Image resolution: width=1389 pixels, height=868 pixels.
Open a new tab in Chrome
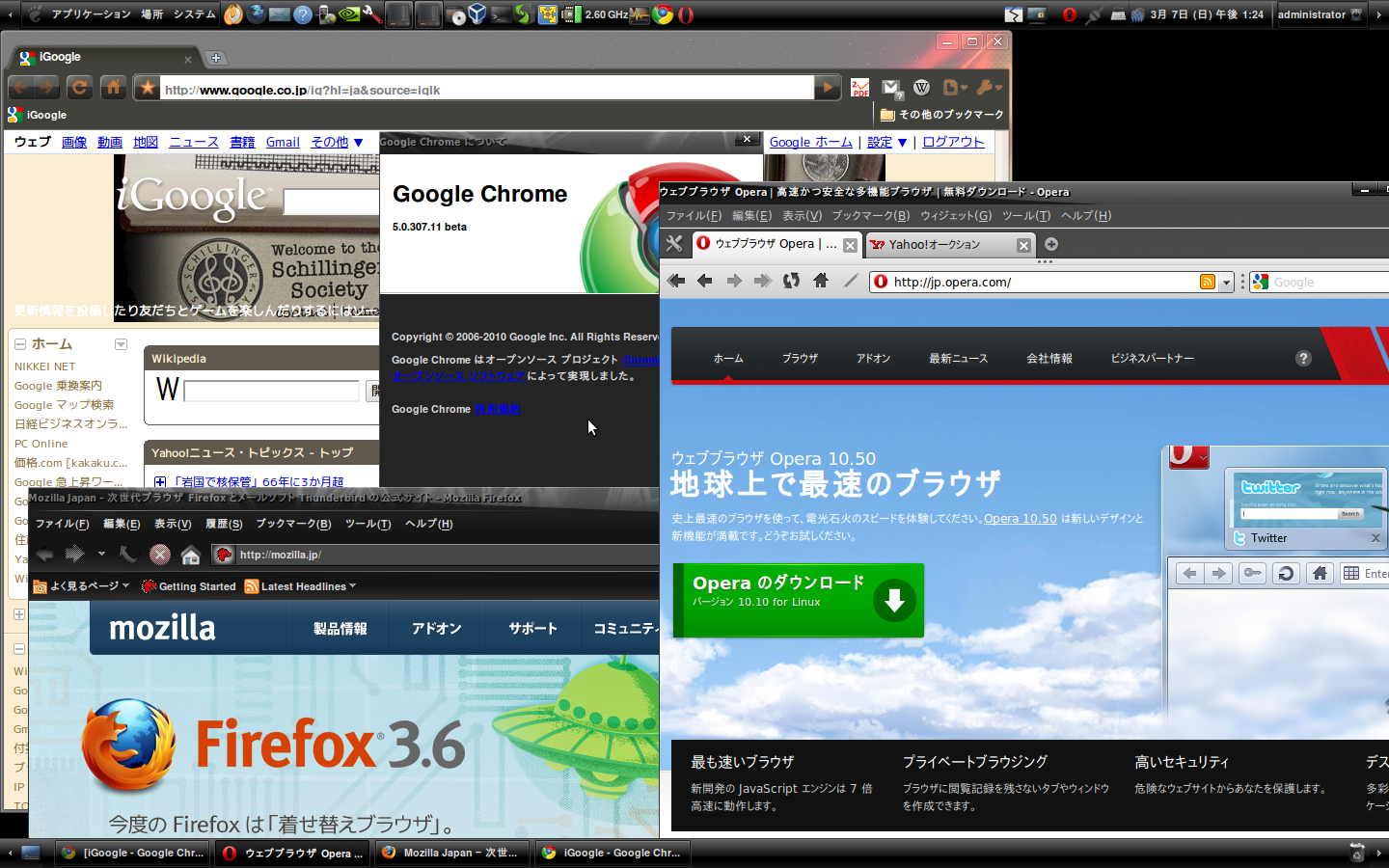pyautogui.click(x=216, y=58)
